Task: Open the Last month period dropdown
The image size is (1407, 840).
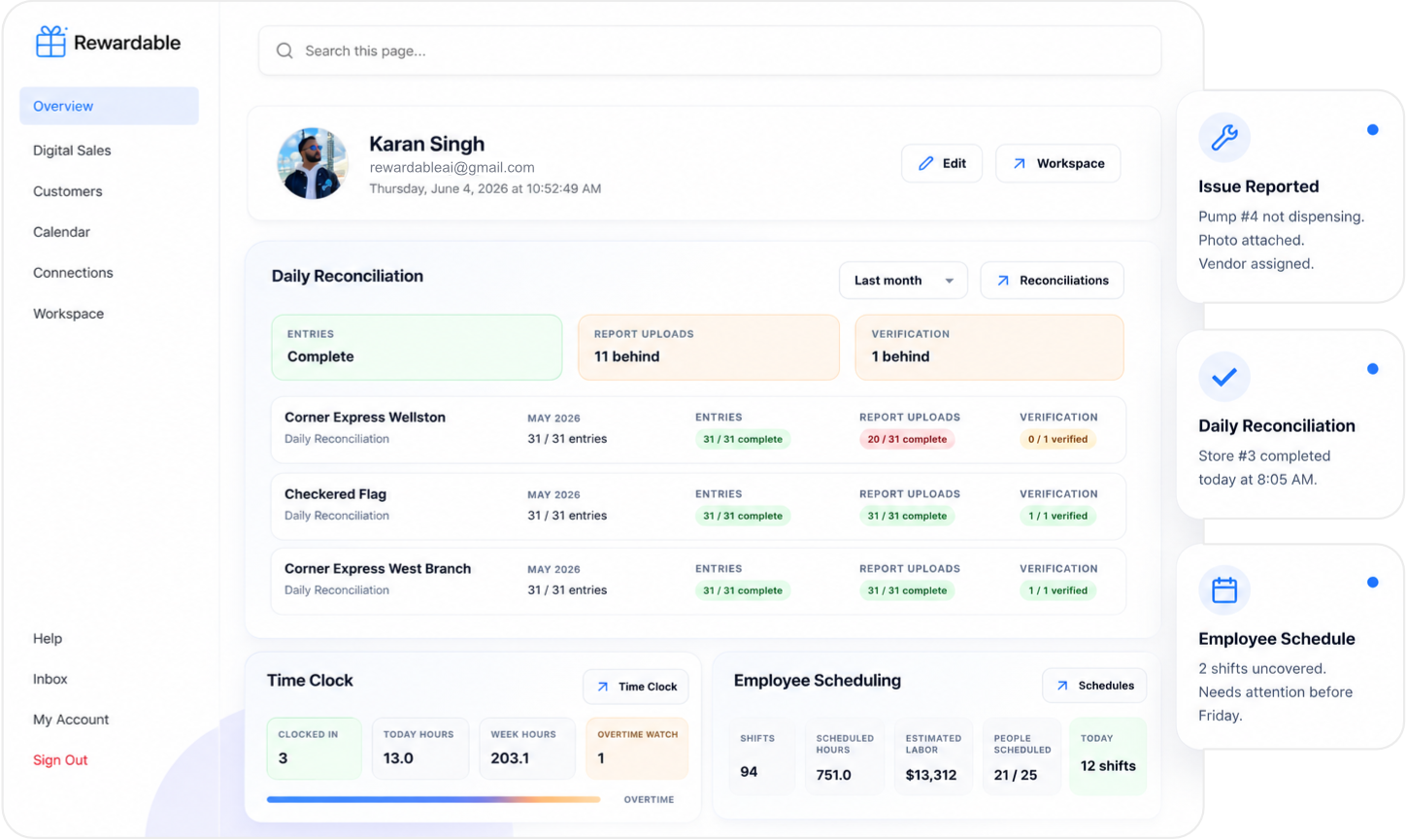Action: coord(903,281)
